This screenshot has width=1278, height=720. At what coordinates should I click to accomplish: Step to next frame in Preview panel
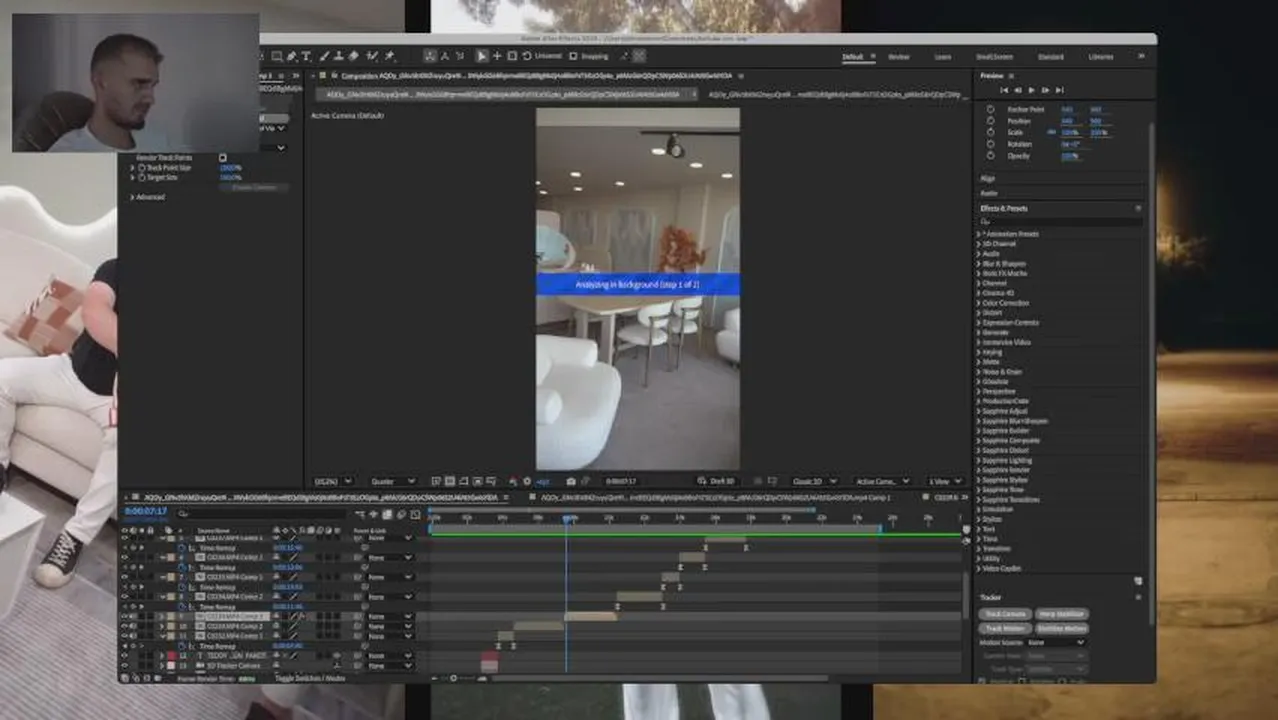click(x=1045, y=90)
